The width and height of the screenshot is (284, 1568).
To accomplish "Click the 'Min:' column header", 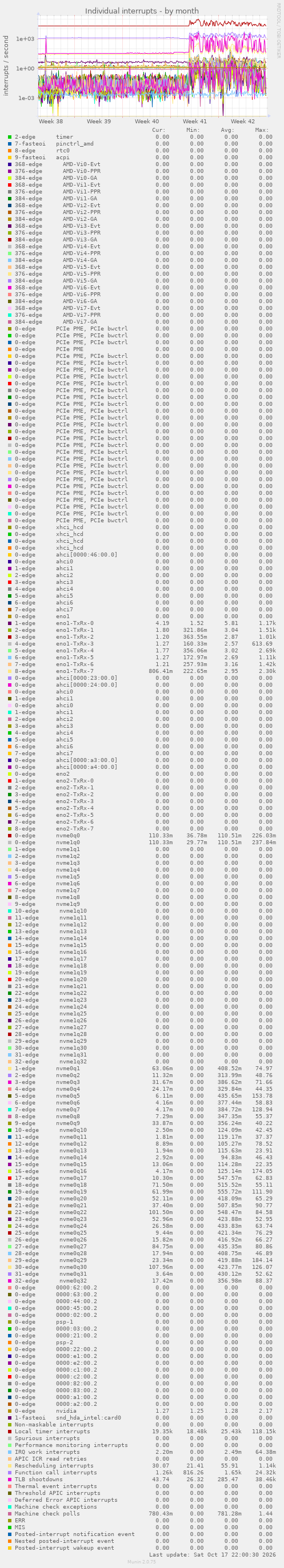I will [x=193, y=130].
